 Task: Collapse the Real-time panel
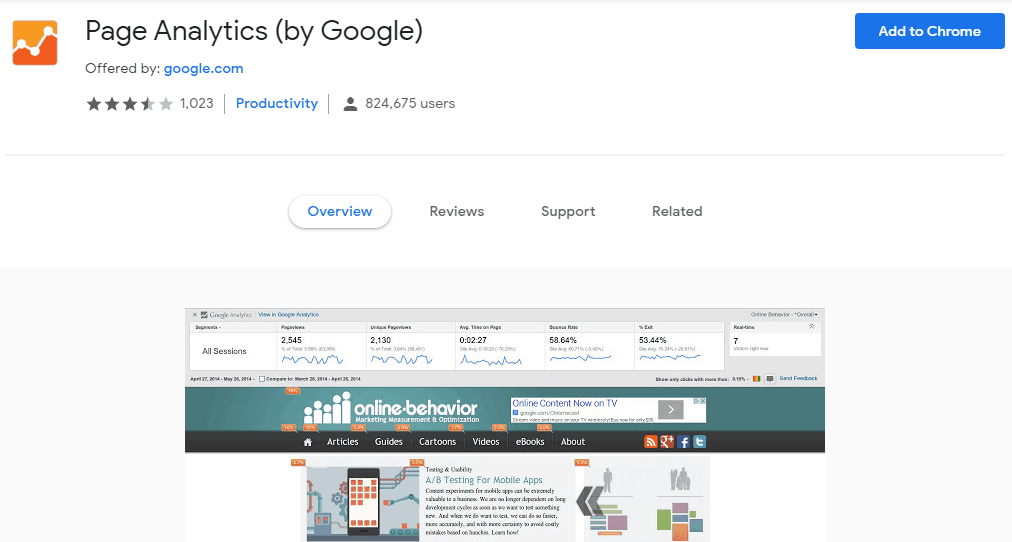[811, 327]
